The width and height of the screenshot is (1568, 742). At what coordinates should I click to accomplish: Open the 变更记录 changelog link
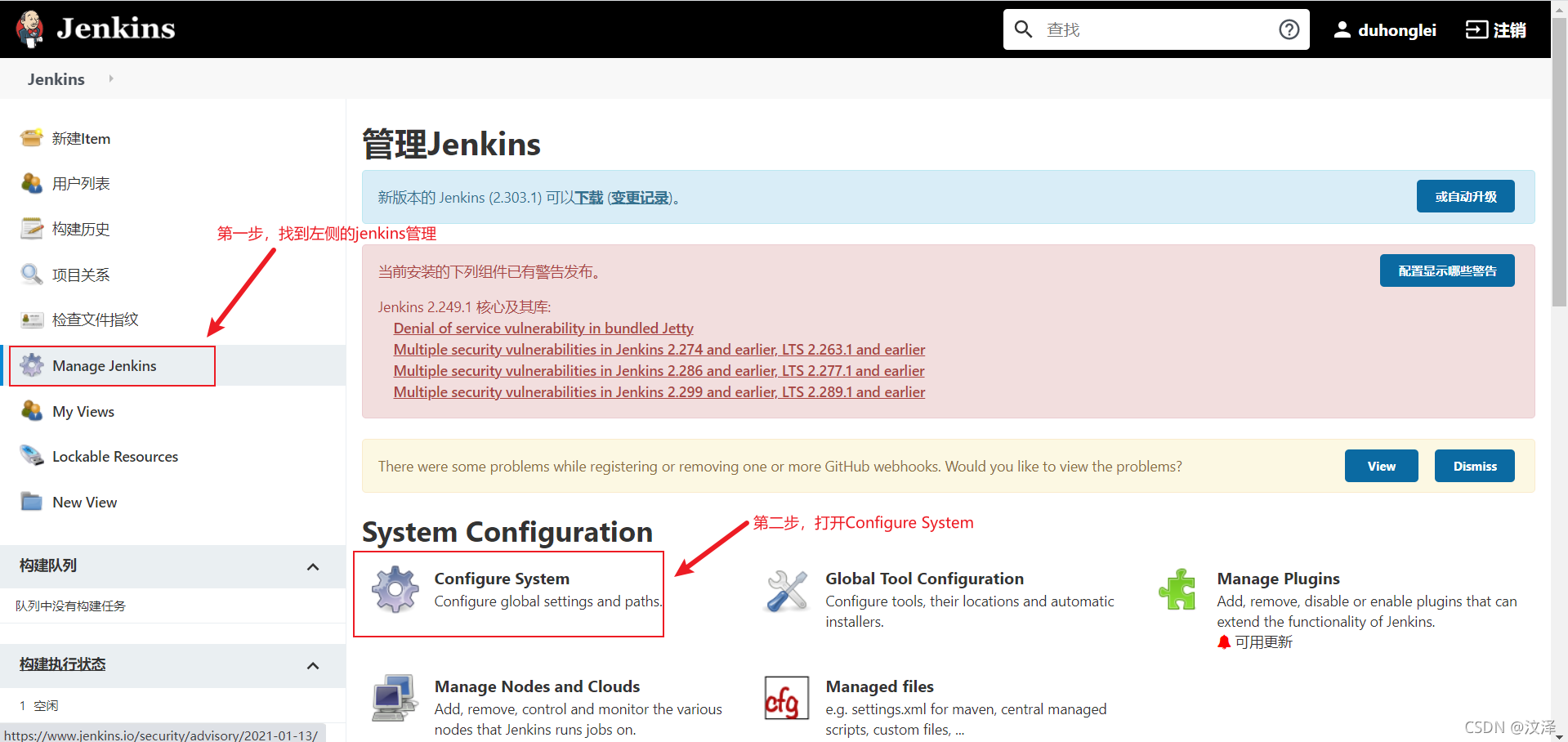coord(640,198)
